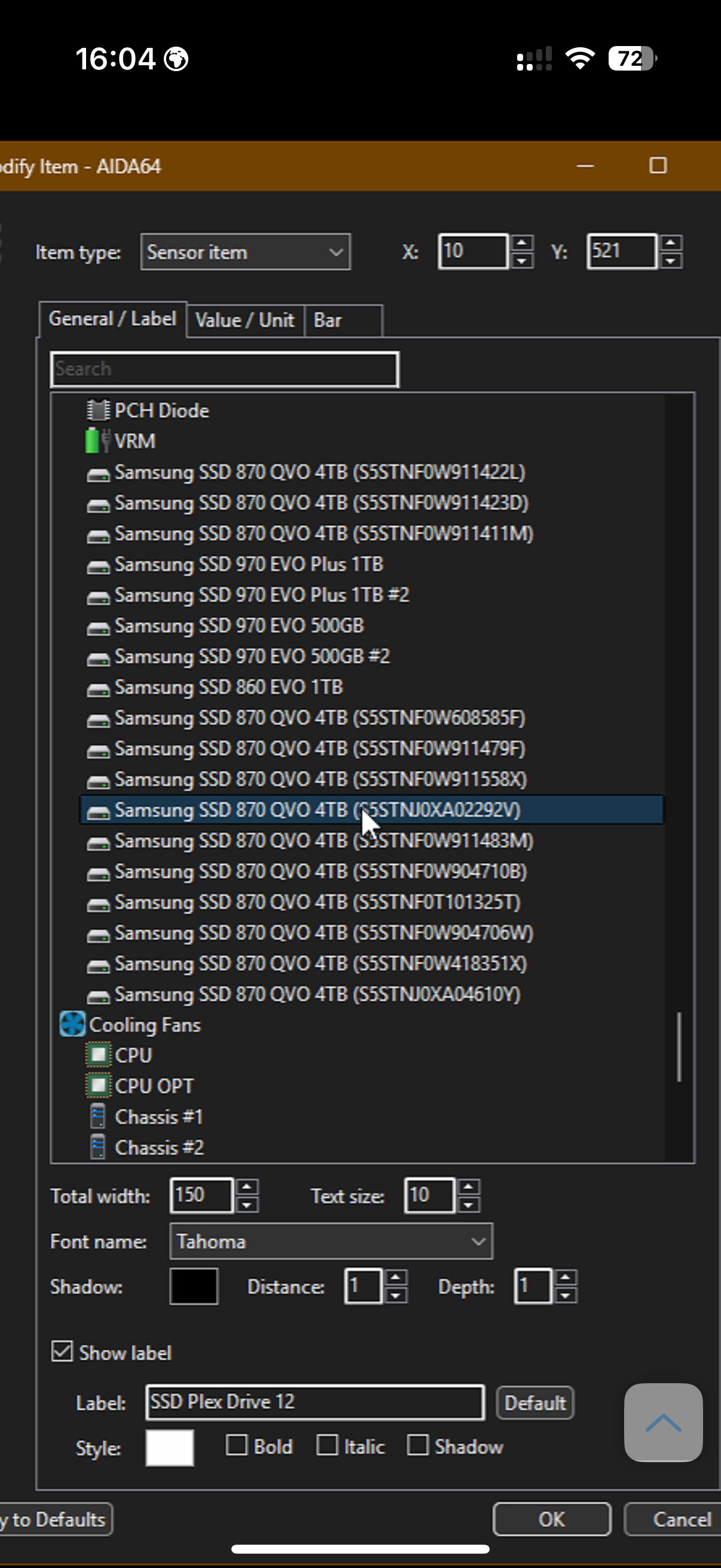
Task: Enable the Italic style checkbox
Action: 327,1445
